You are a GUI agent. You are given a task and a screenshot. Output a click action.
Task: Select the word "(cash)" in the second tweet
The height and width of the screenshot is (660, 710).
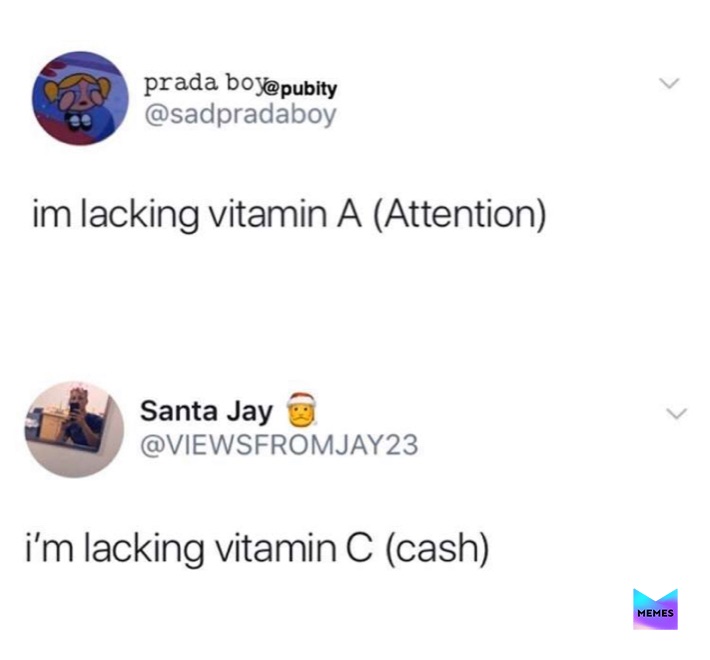pyautogui.click(x=437, y=548)
